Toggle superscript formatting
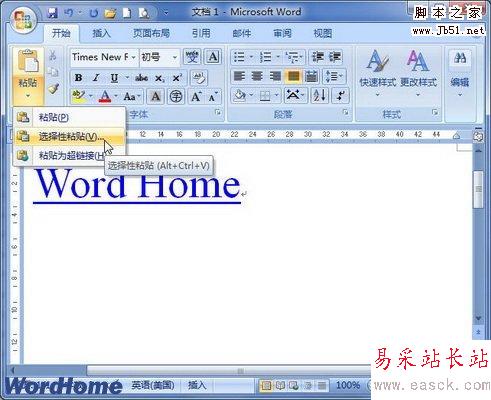491x400 pixels. pyautogui.click(x=177, y=78)
